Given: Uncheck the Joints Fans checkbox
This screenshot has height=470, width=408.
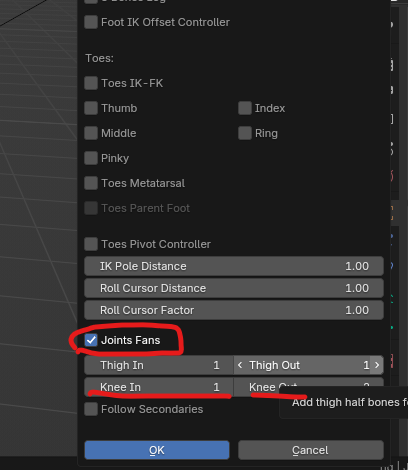Looking at the screenshot, I should click(91, 340).
